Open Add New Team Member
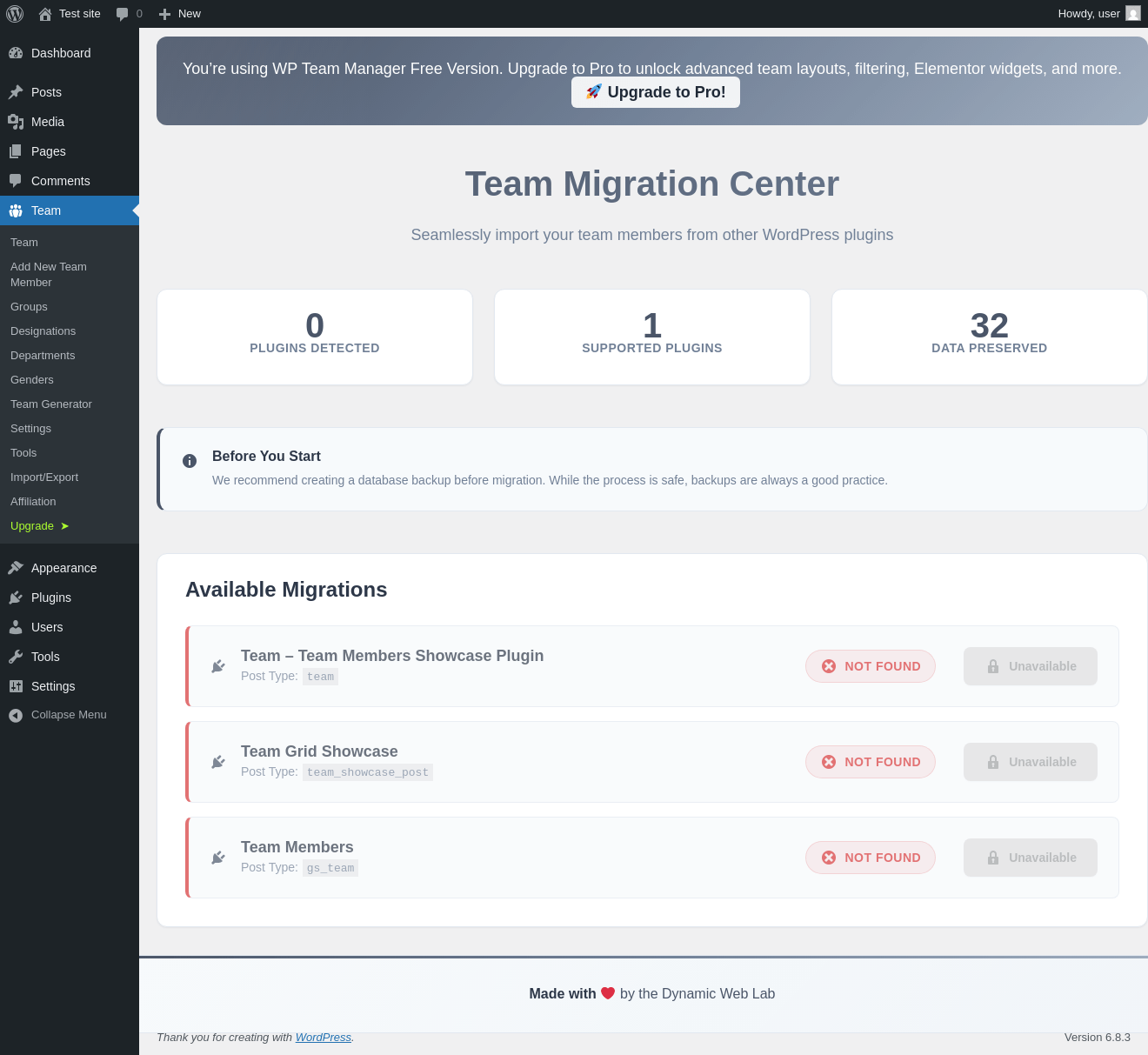Image resolution: width=1148 pixels, height=1055 pixels. (x=70, y=275)
